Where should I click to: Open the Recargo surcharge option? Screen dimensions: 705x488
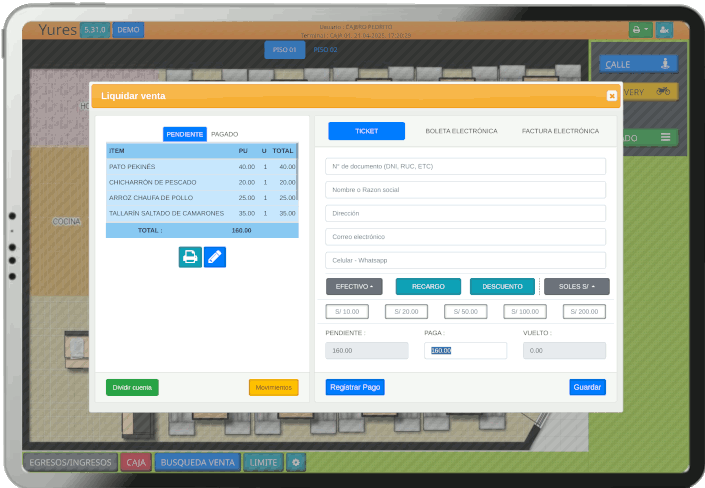[x=428, y=286]
